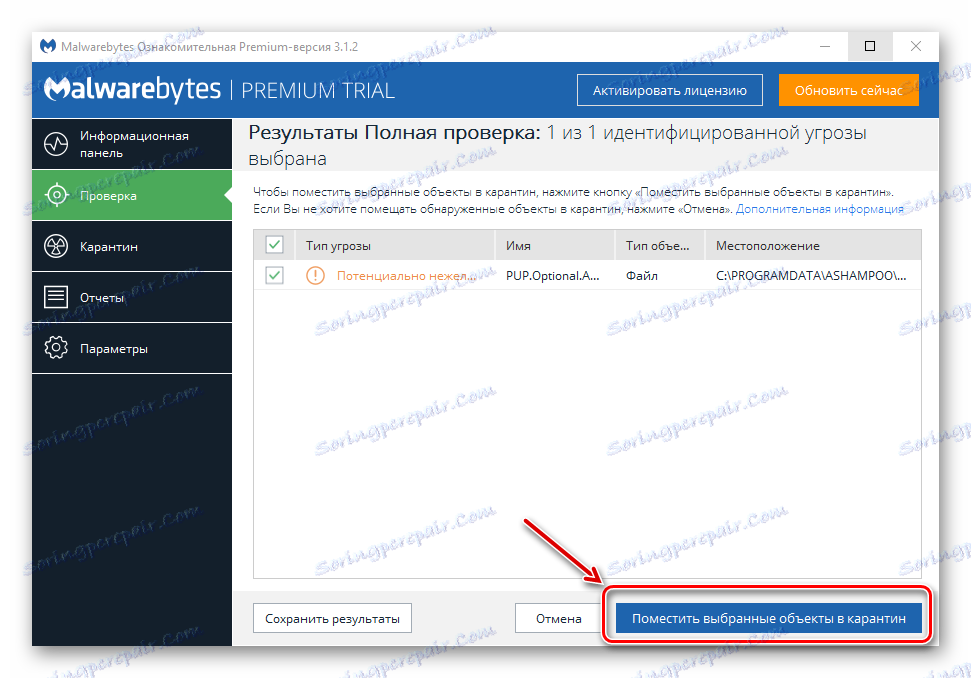Image resolution: width=971 pixels, height=678 pixels.
Task: Click Активировать лицензию button
Action: pyautogui.click(x=669, y=90)
